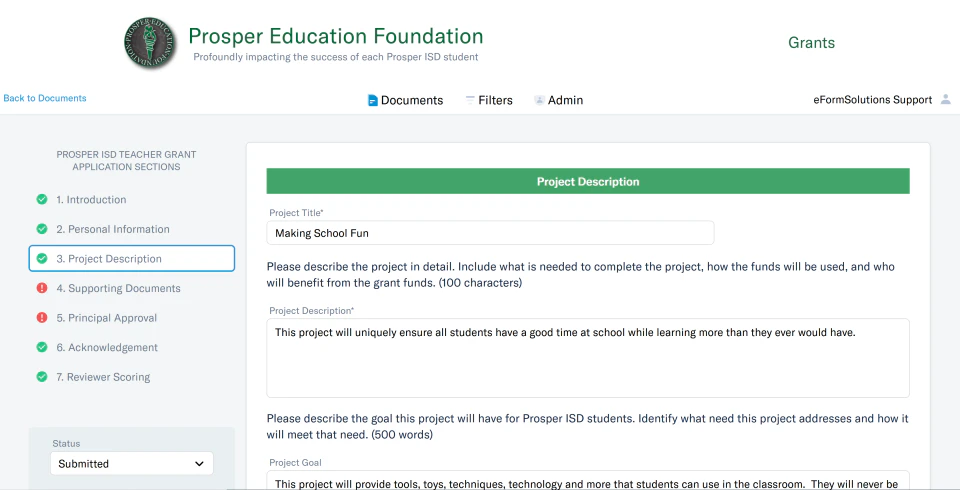
Task: Click the Documents page icon
Action: (x=373, y=100)
